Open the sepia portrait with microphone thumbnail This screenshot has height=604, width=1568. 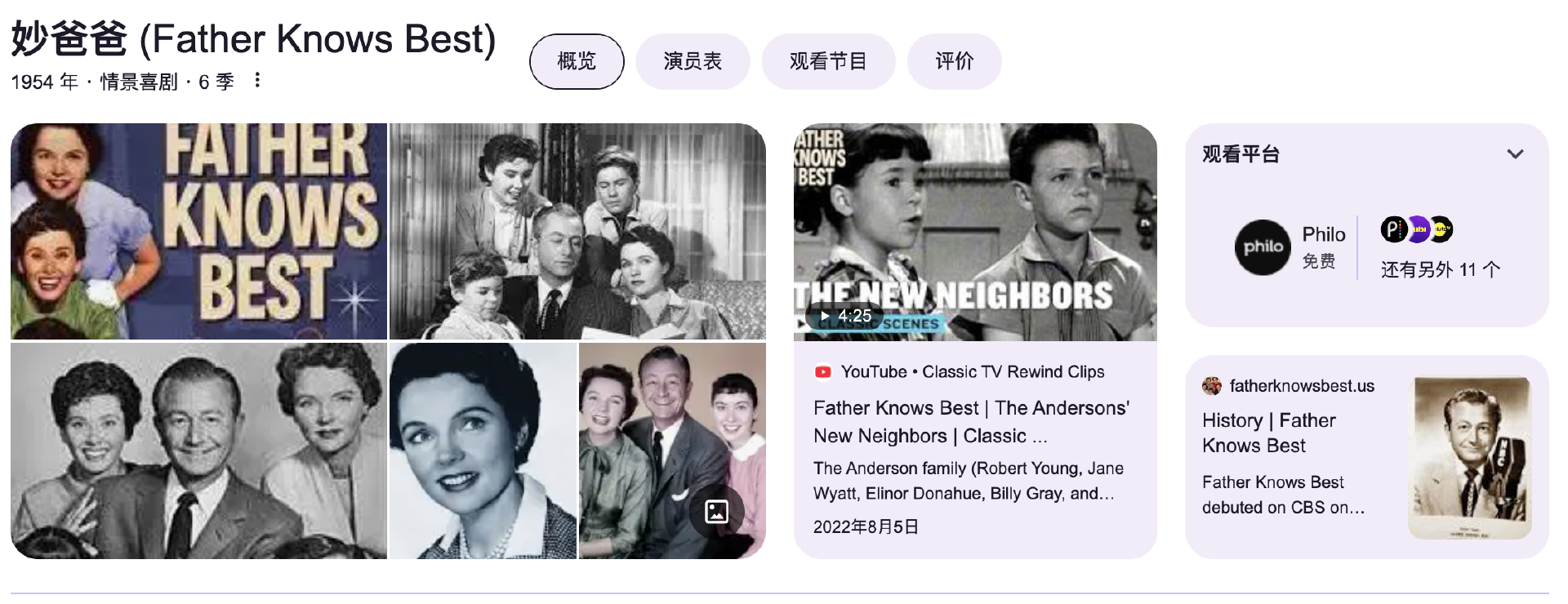coord(1470,457)
